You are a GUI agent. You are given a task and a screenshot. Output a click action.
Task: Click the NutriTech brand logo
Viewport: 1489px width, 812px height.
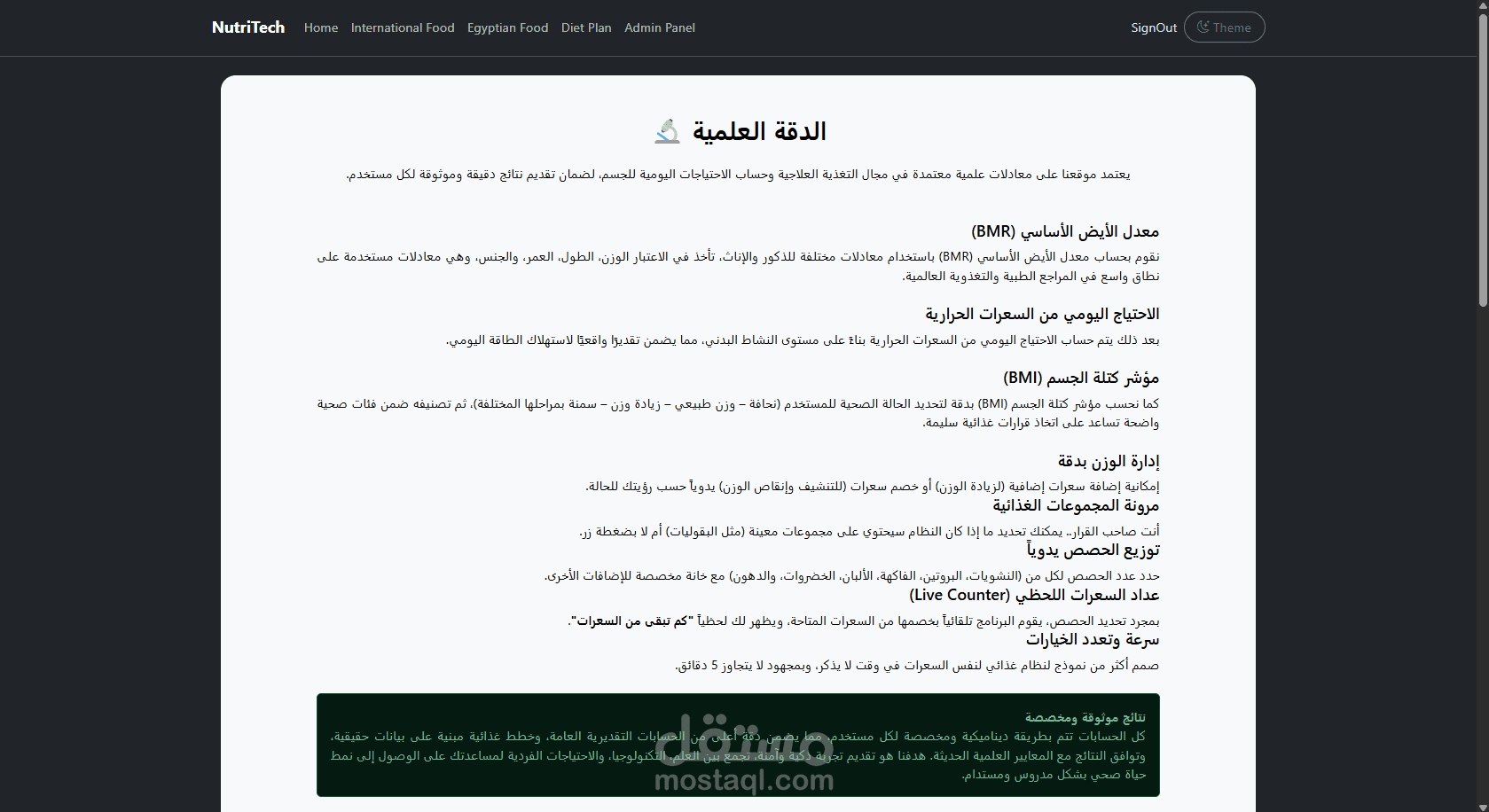pyautogui.click(x=248, y=27)
